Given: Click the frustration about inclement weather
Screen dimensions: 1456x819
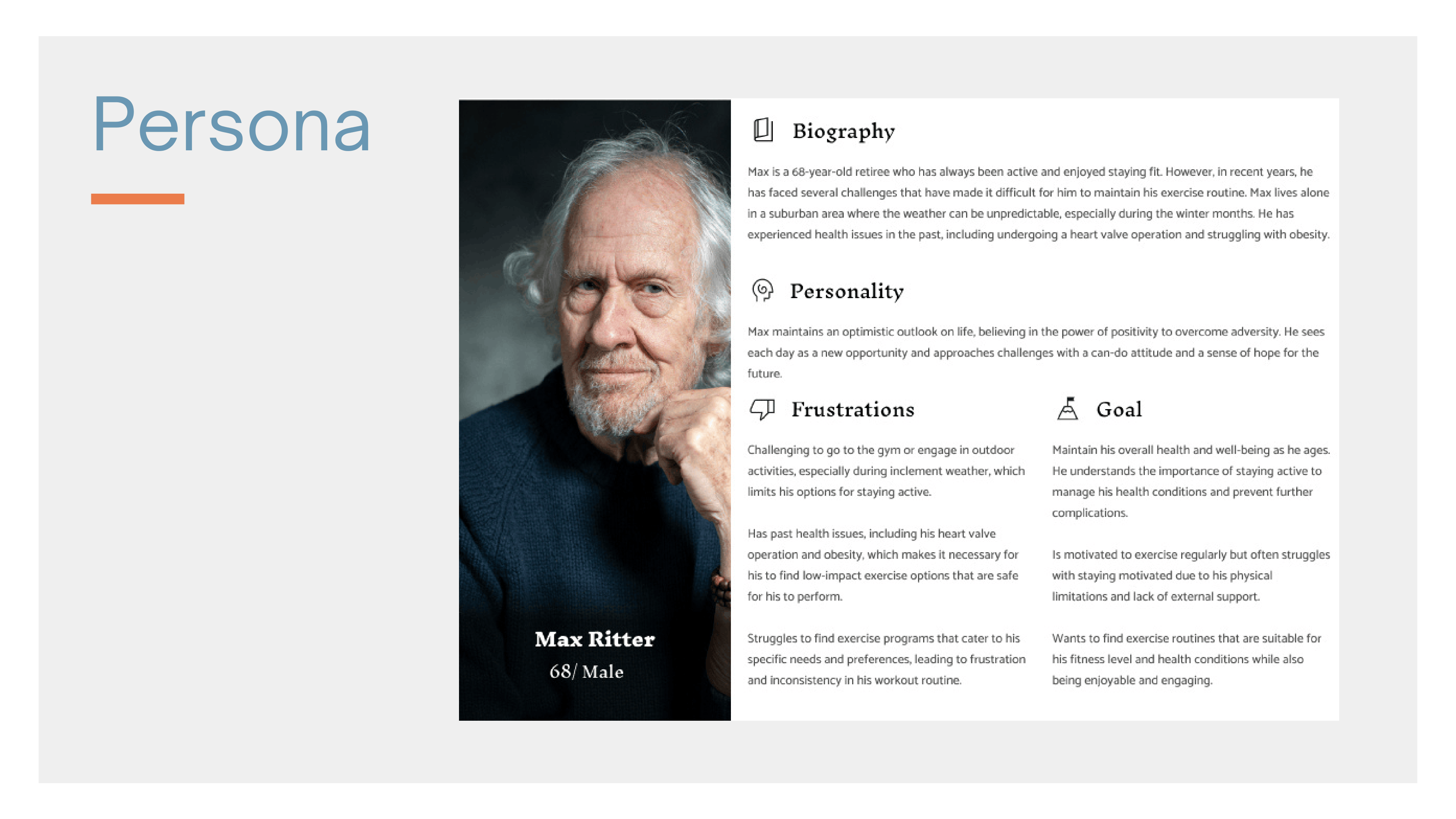Looking at the screenshot, I should click(x=885, y=471).
